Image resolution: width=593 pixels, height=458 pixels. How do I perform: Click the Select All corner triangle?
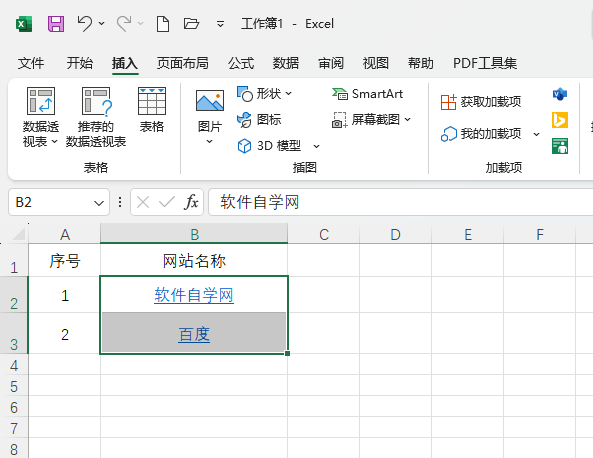(18, 234)
